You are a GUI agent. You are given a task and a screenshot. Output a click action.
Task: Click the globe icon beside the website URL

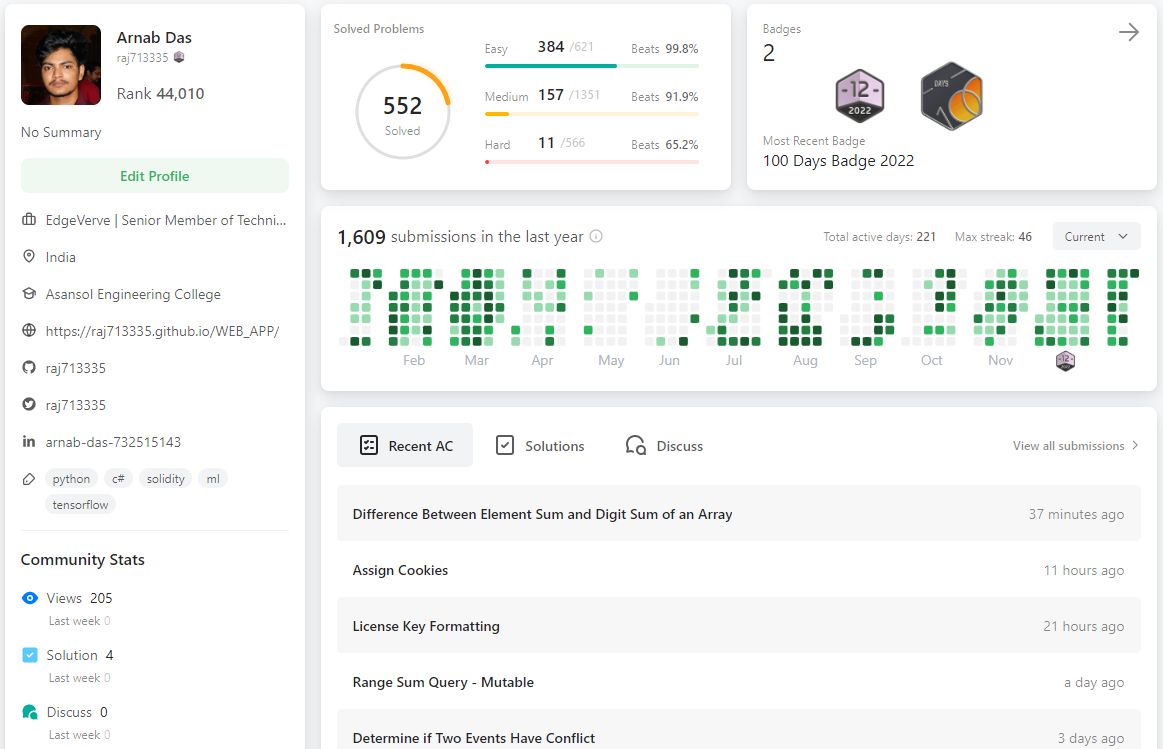pos(29,331)
